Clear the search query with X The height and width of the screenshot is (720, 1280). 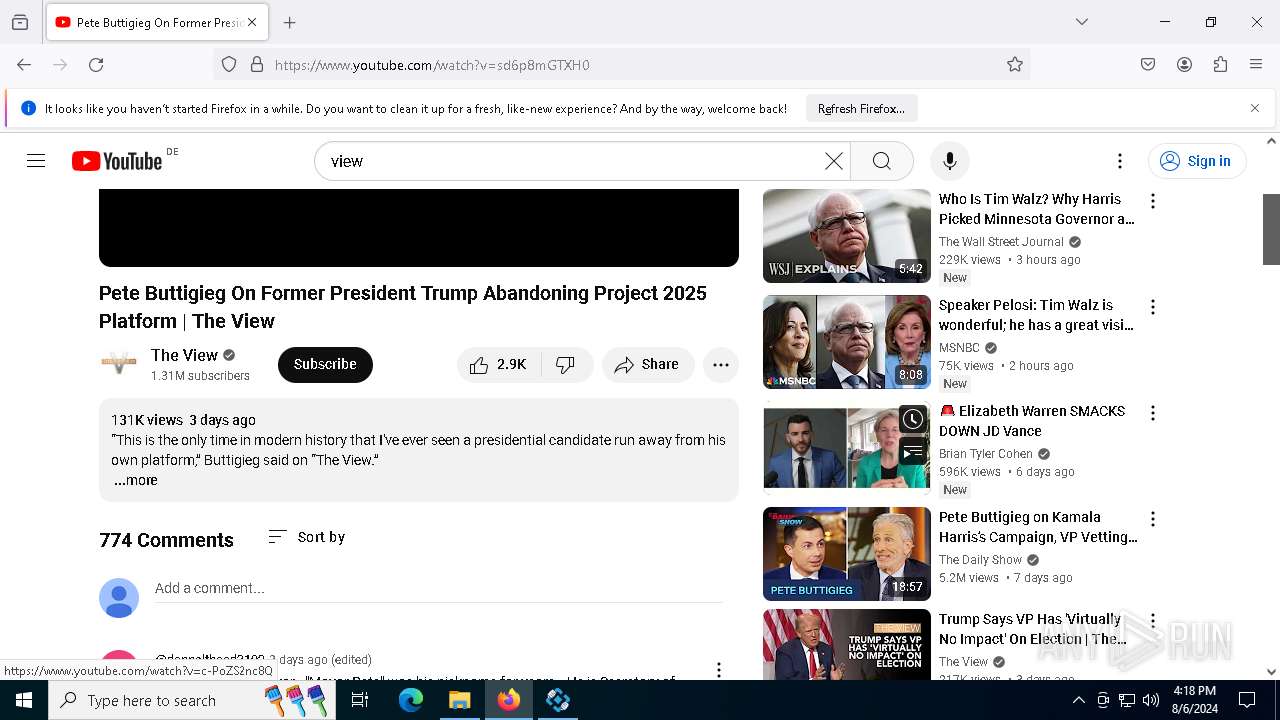click(x=834, y=161)
